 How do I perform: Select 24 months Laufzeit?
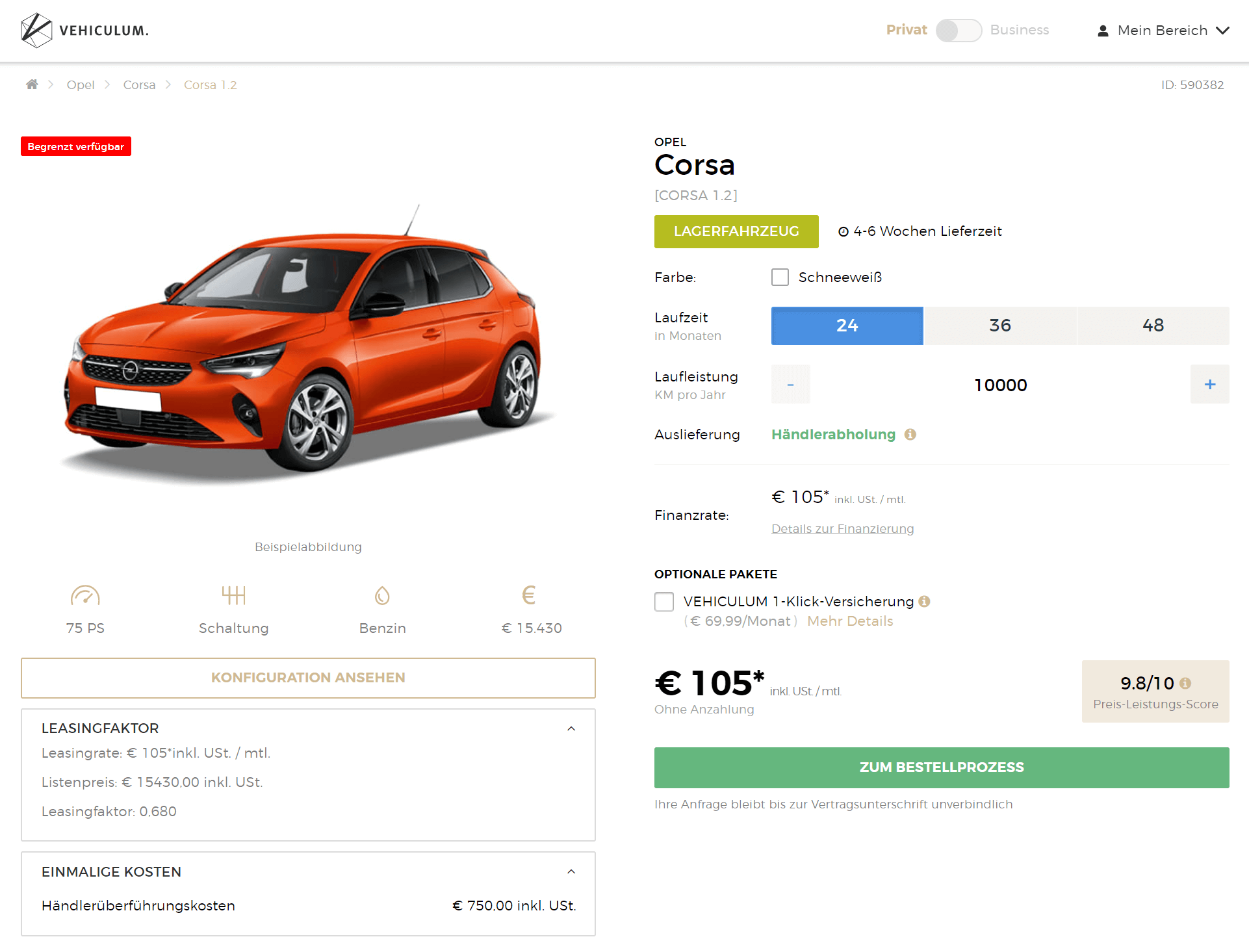pos(847,326)
